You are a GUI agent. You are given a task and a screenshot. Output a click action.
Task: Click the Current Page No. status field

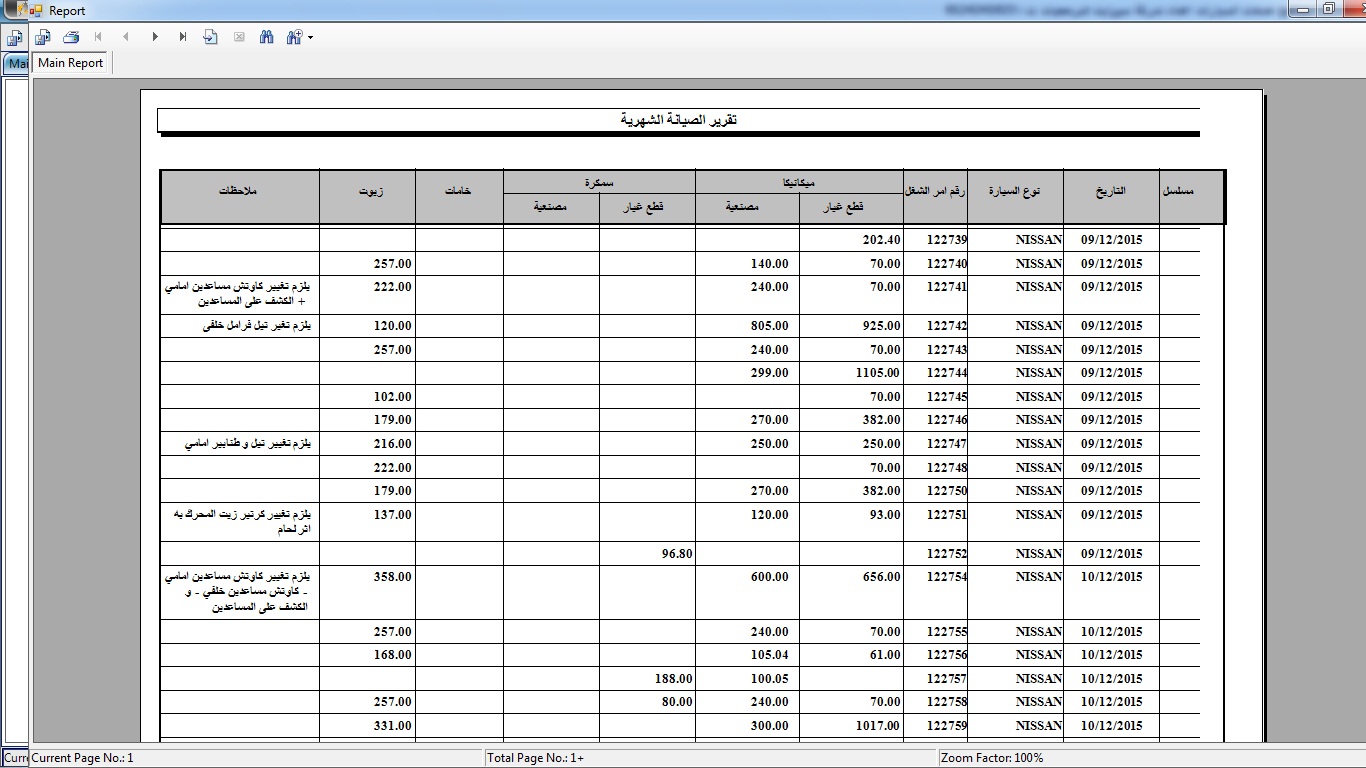point(82,758)
